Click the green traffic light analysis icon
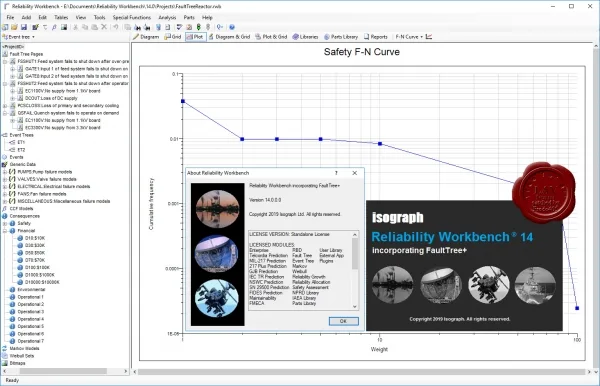This screenshot has height=386, width=600. 199,27
